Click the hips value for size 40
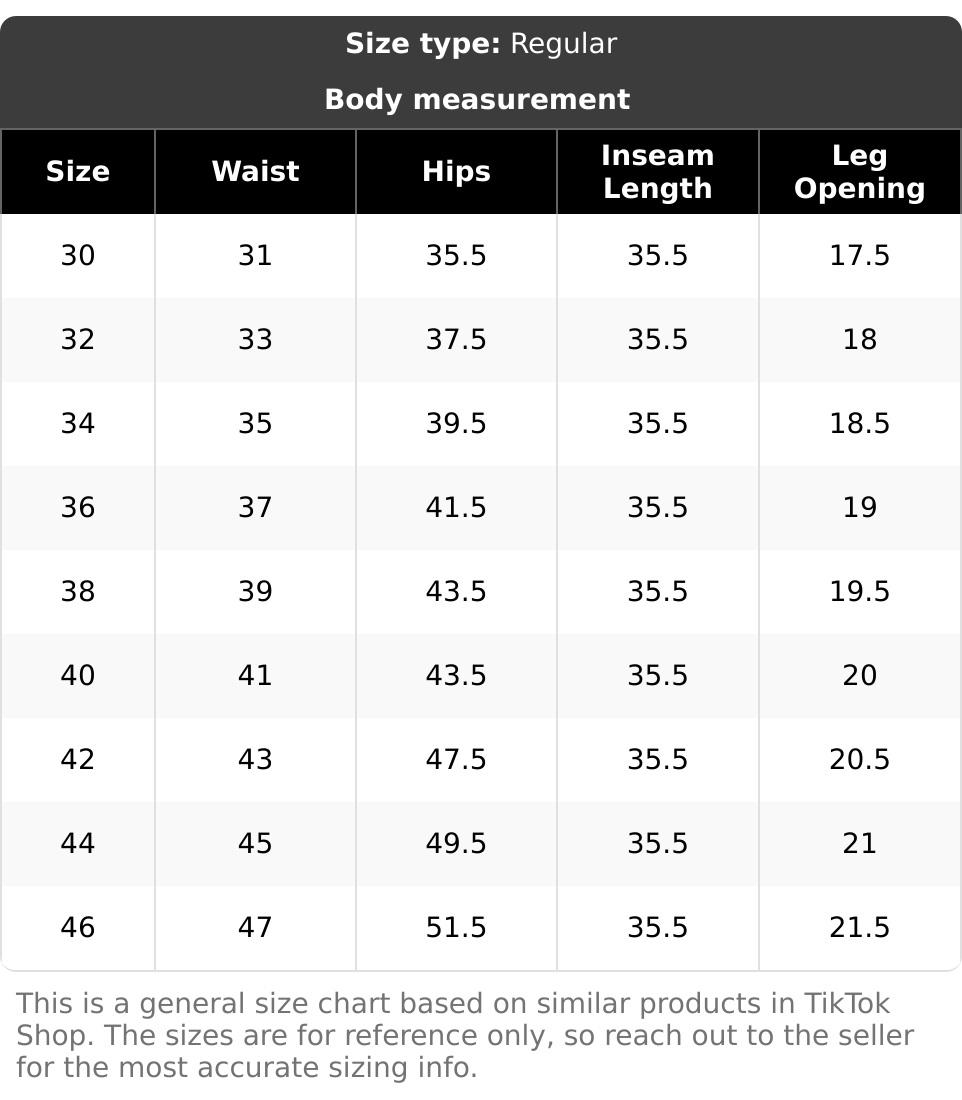962x1100 pixels. click(456, 676)
